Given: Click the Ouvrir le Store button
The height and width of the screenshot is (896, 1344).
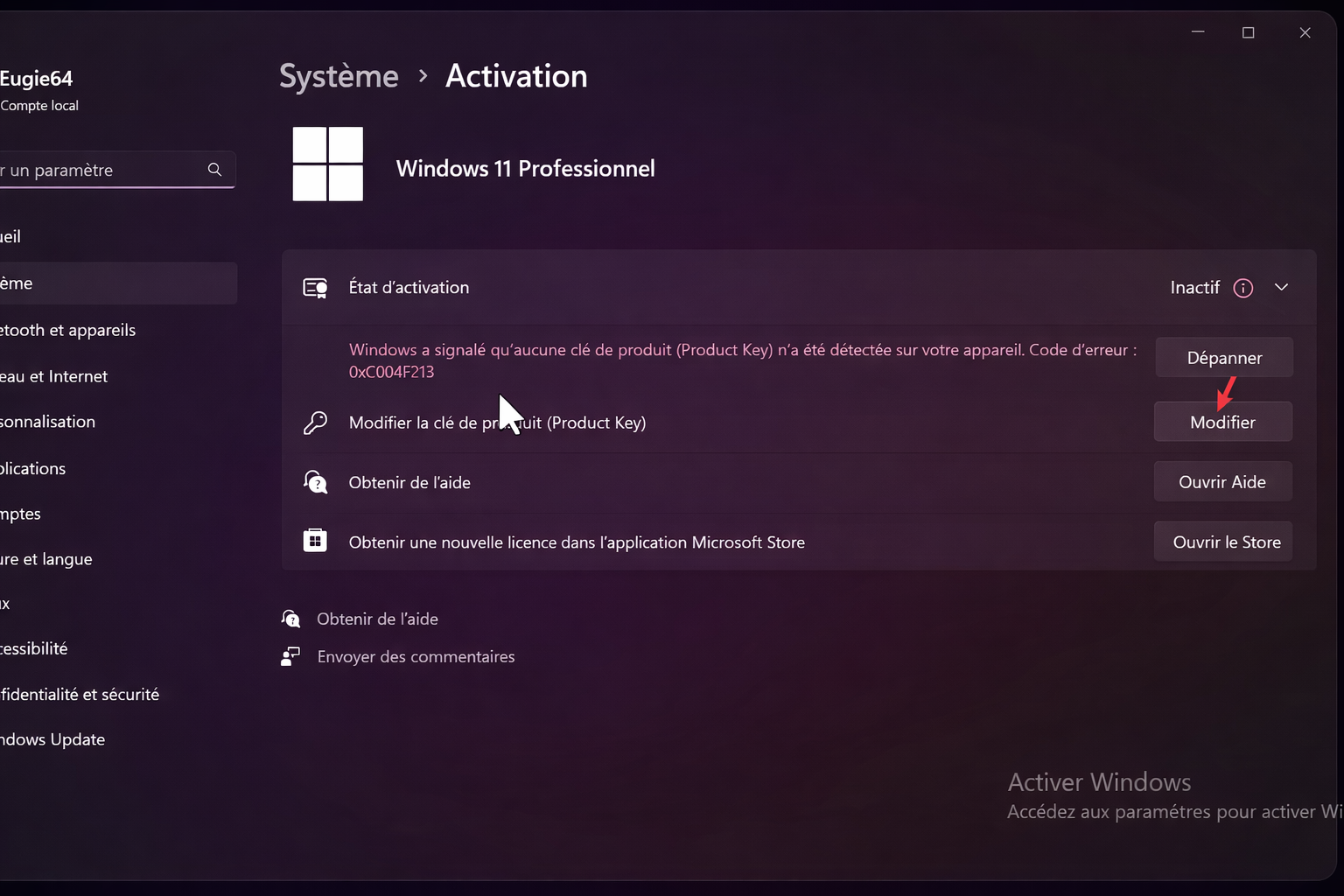Looking at the screenshot, I should [1223, 542].
